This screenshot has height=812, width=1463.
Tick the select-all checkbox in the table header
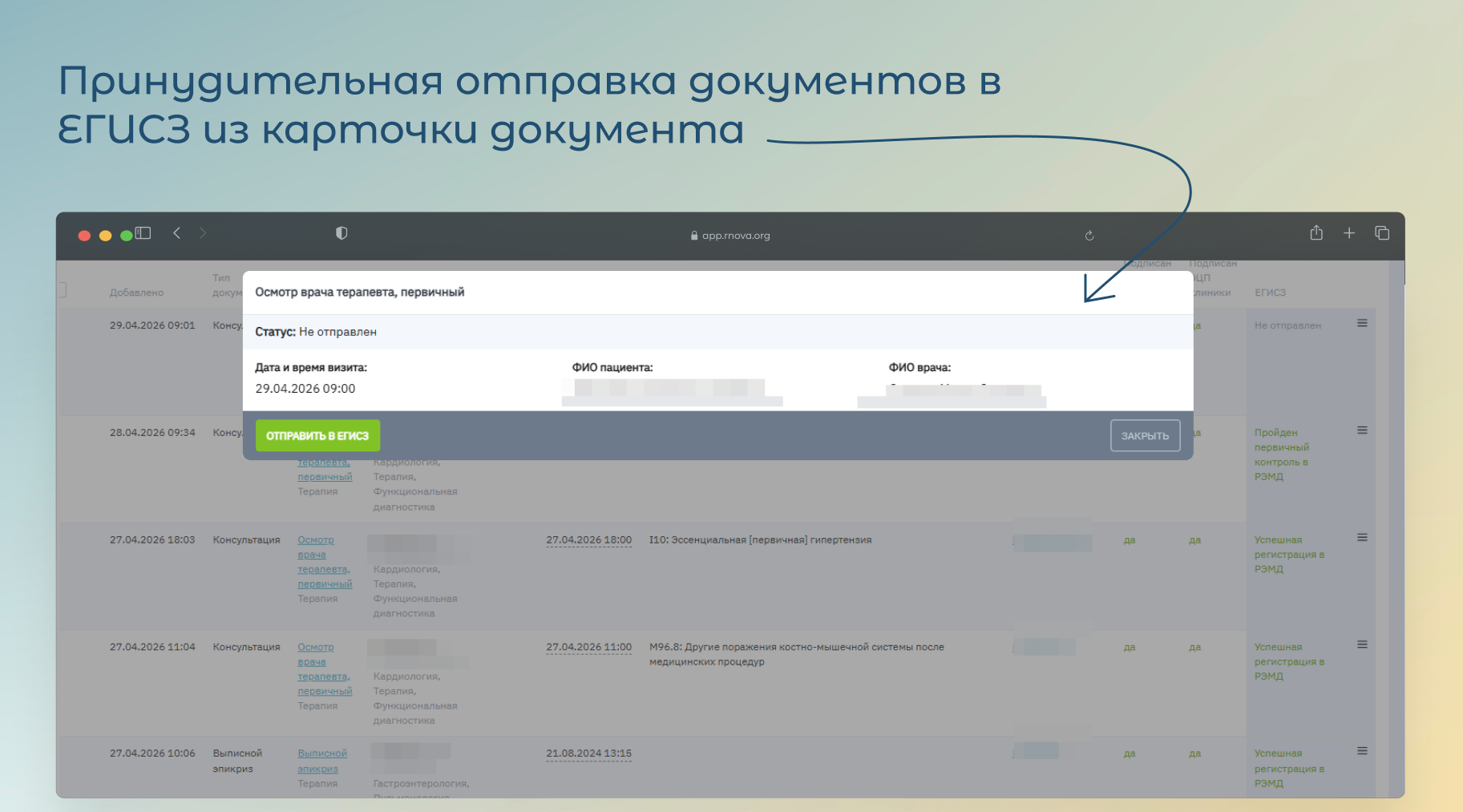[63, 290]
